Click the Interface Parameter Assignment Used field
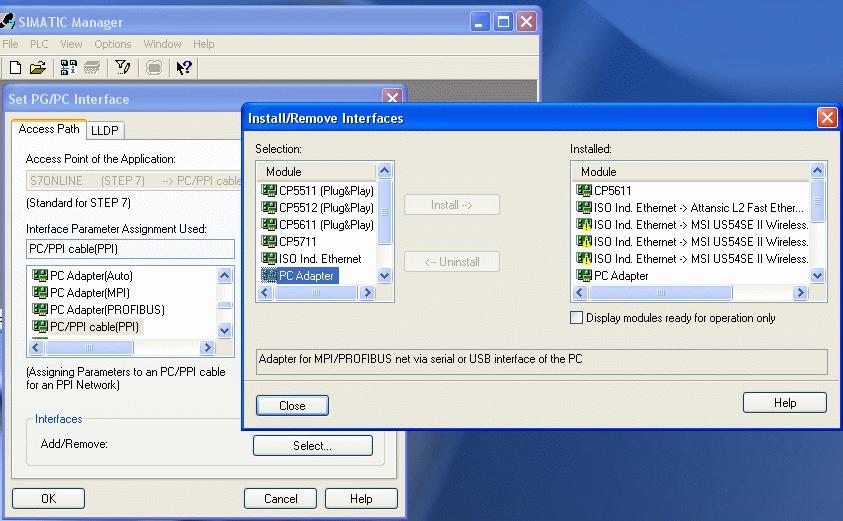Image resolution: width=843 pixels, height=521 pixels. pos(130,249)
